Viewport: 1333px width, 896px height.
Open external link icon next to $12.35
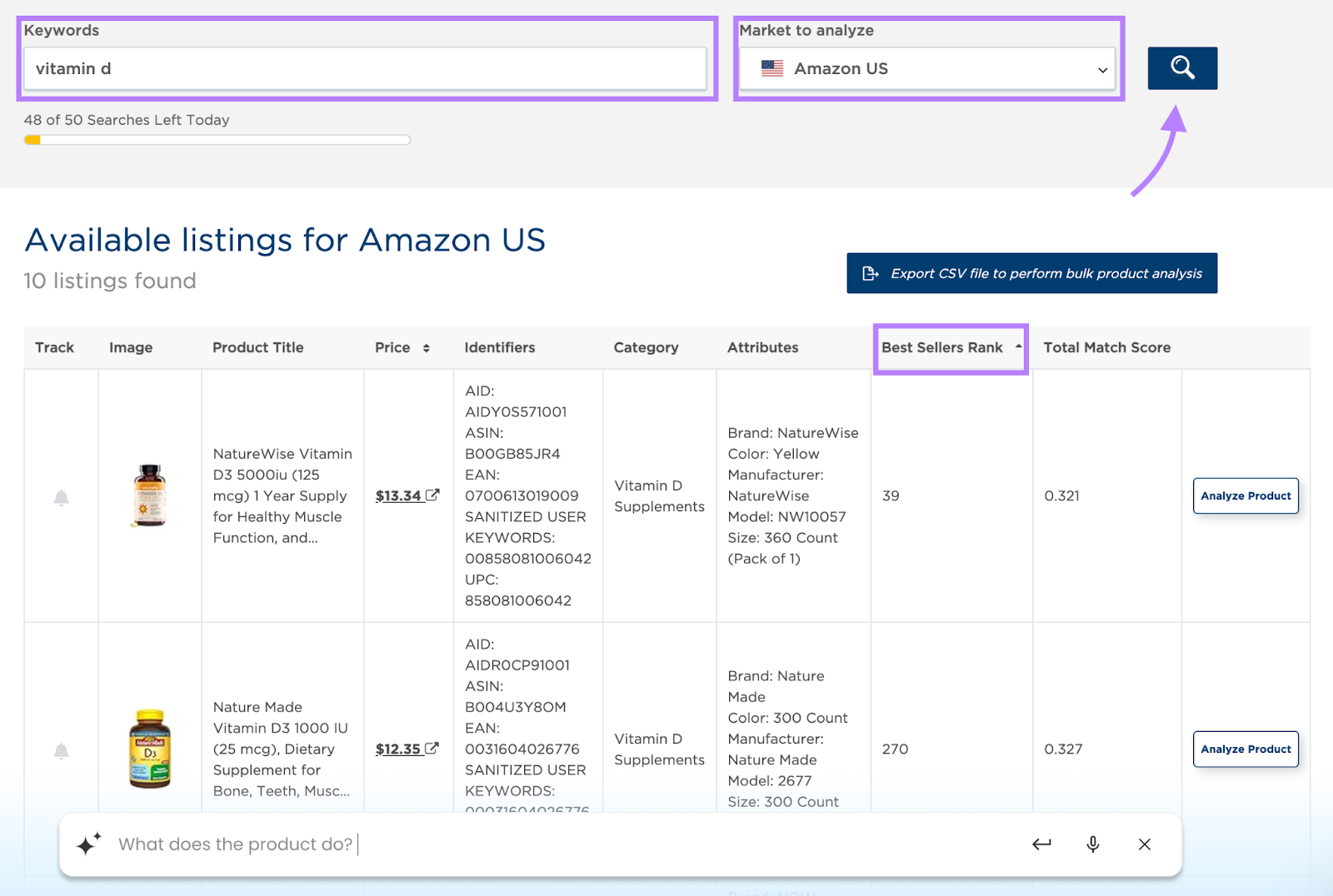click(x=432, y=749)
